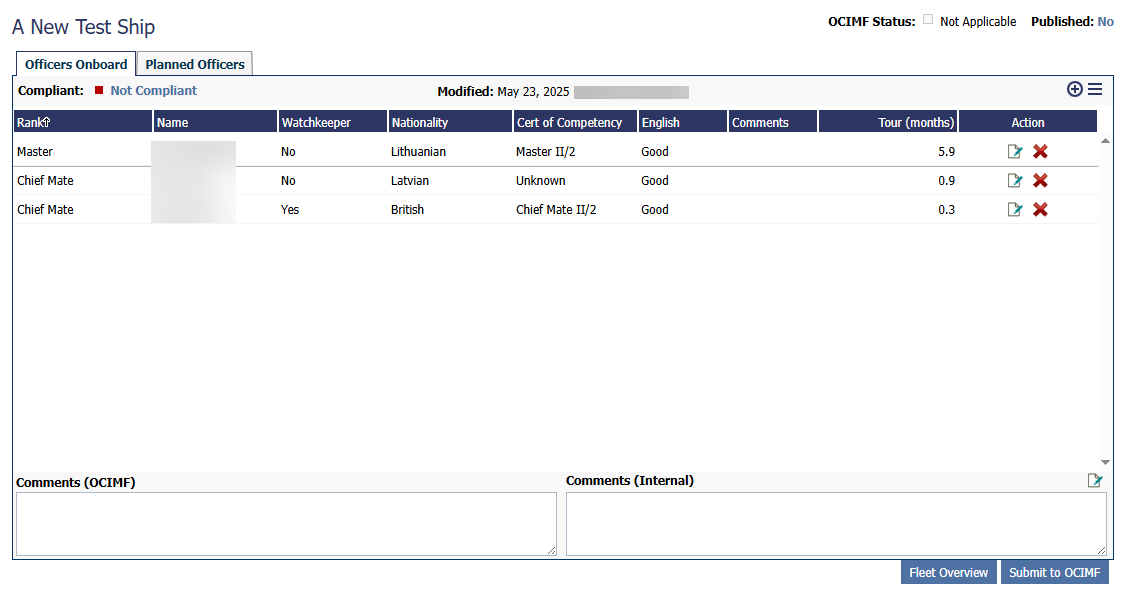Switch to the Planned Officers tab
Screen dimensions: 1136x596
[x=195, y=64]
